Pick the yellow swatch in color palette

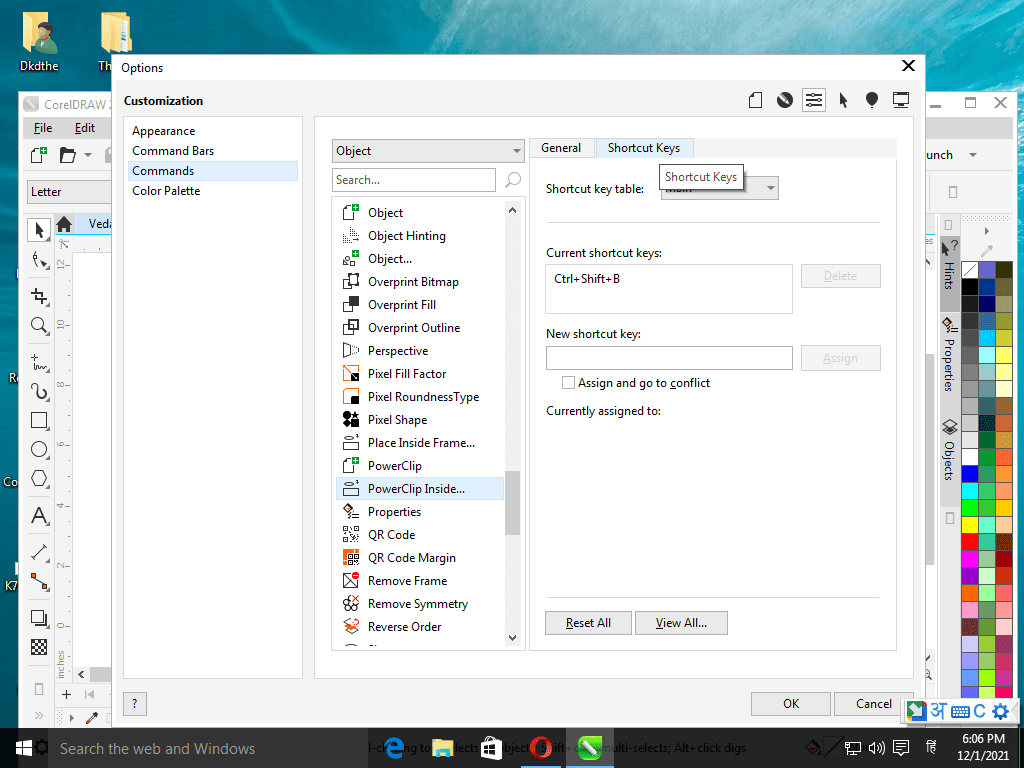pos(970,524)
